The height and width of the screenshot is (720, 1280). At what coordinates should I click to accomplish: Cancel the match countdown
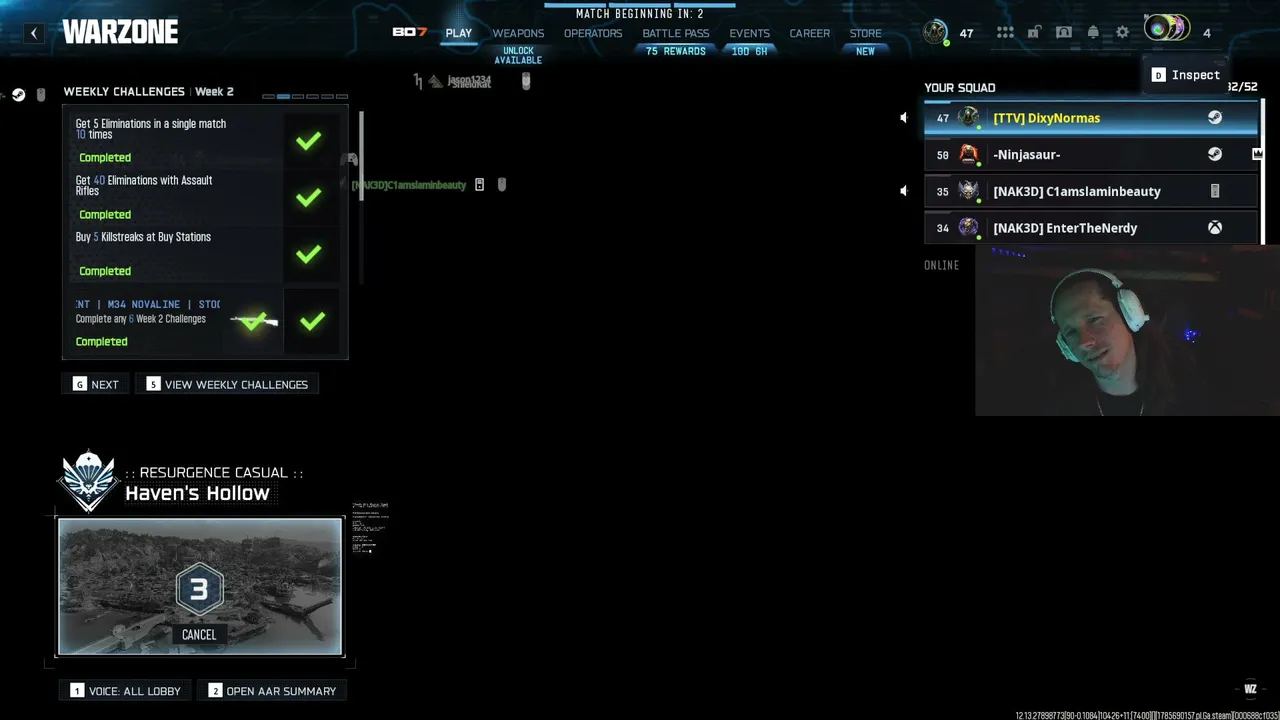point(199,634)
